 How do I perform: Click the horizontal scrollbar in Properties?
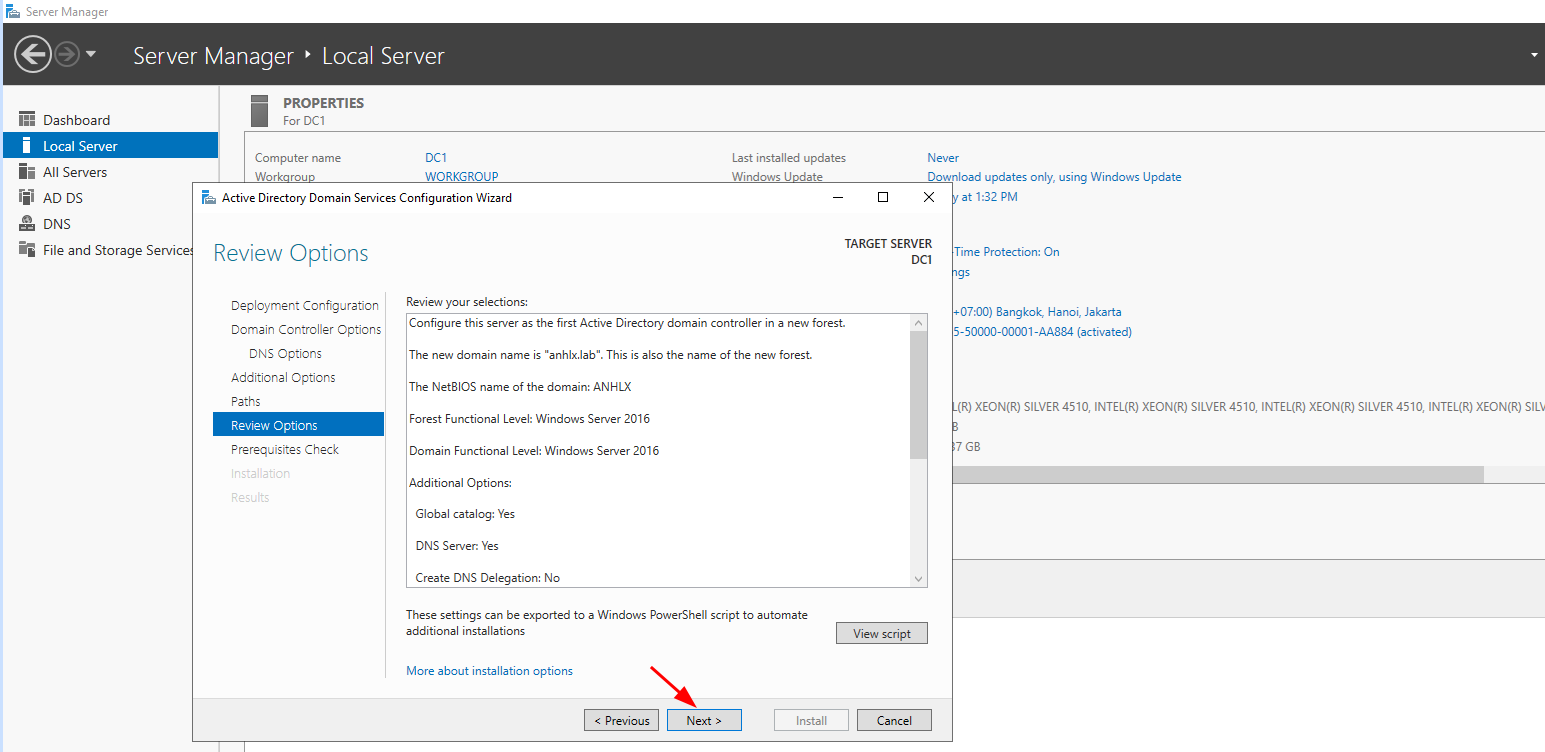[1200, 474]
